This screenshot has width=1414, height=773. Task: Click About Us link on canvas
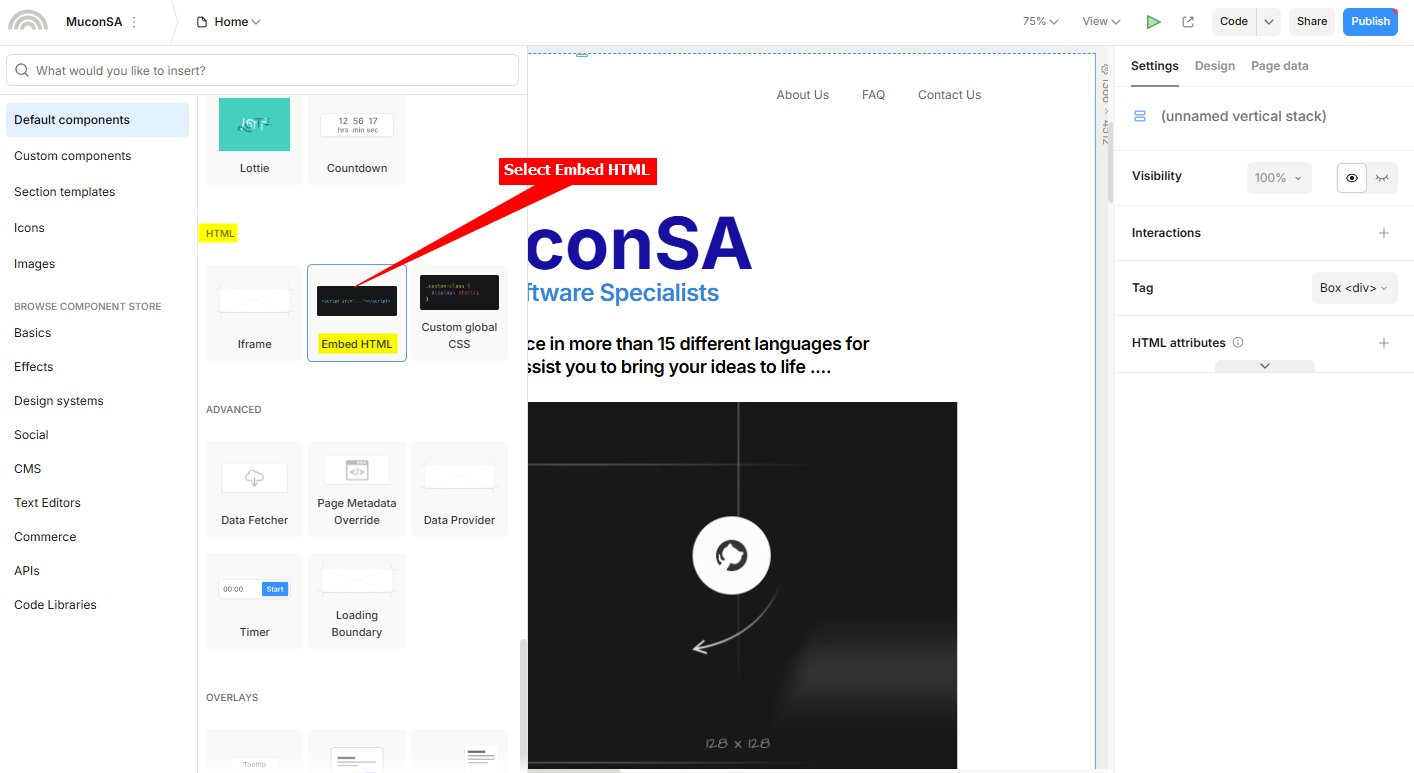click(803, 95)
